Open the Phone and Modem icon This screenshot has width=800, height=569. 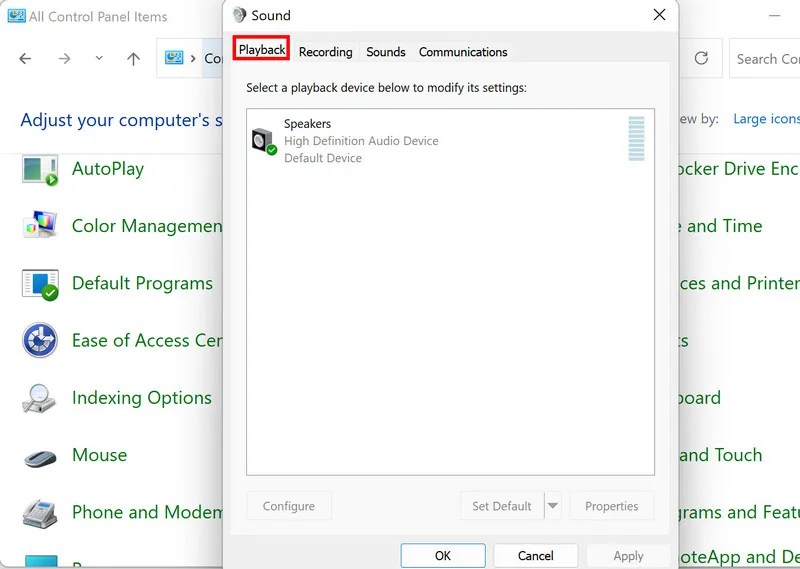coord(39,513)
